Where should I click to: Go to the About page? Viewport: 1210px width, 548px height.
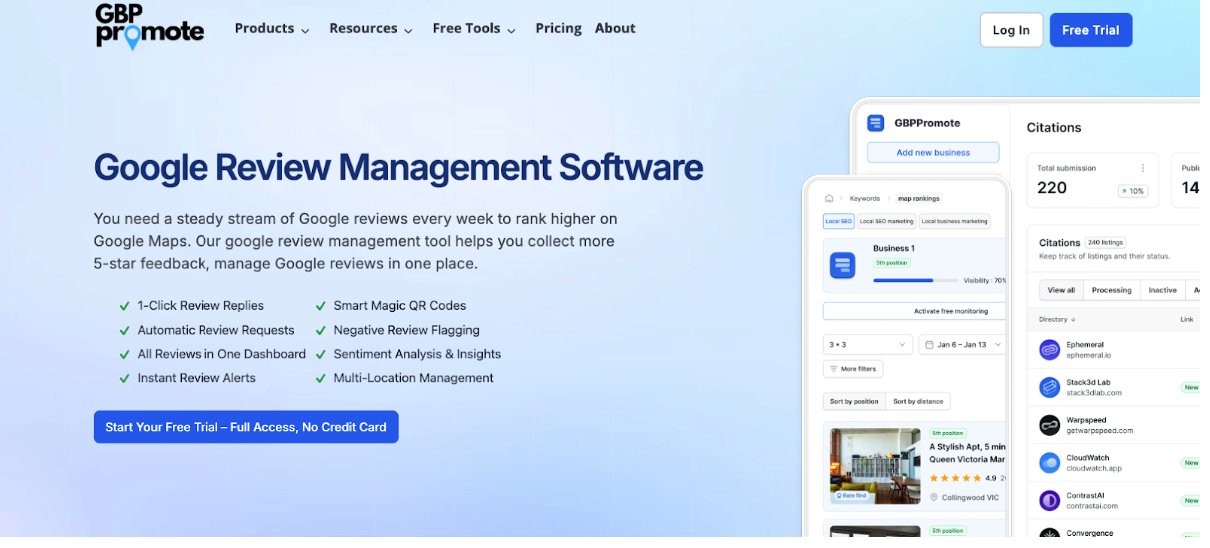[x=615, y=28]
